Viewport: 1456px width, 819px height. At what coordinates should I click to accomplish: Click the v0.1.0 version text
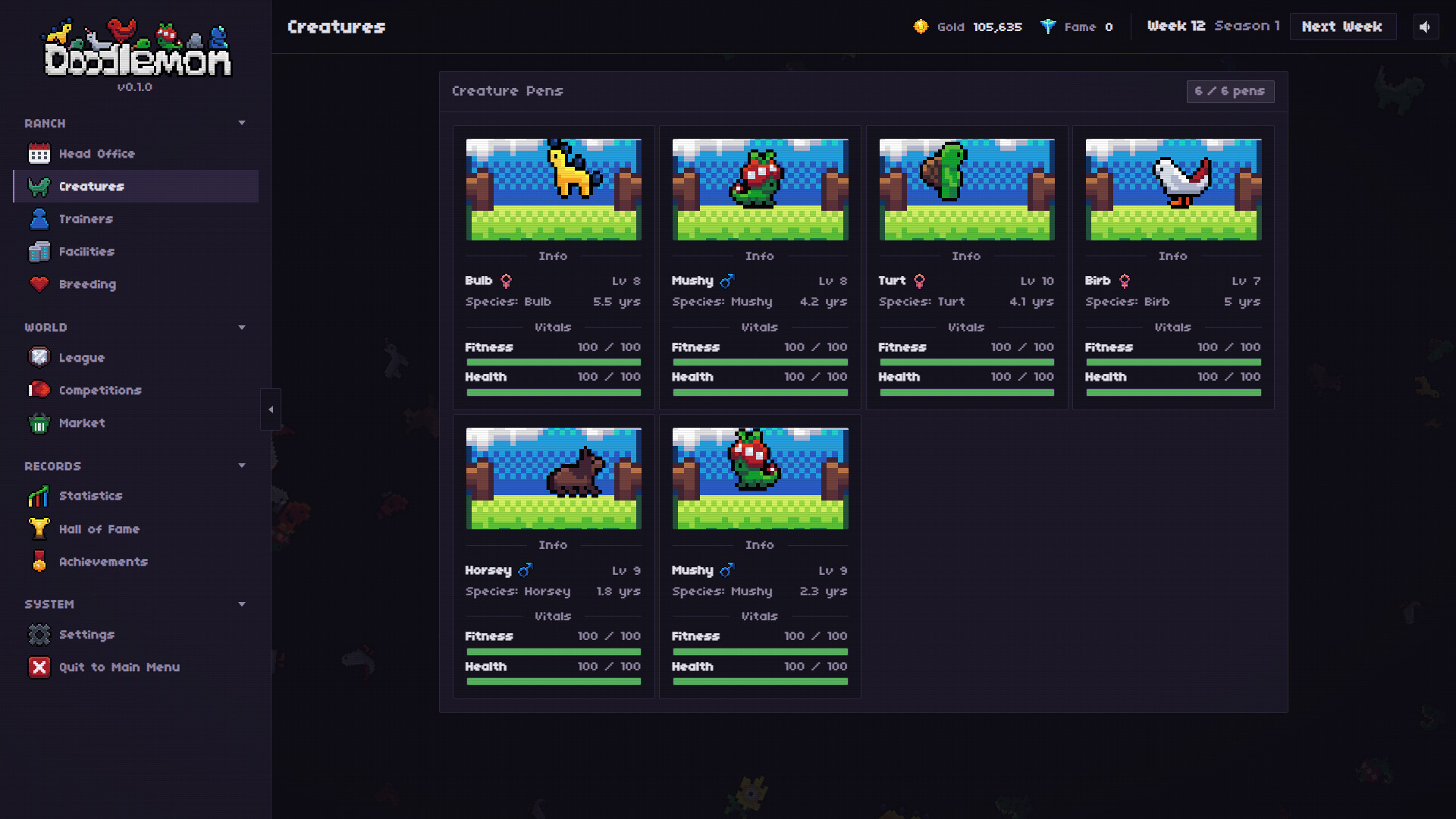coord(134,87)
